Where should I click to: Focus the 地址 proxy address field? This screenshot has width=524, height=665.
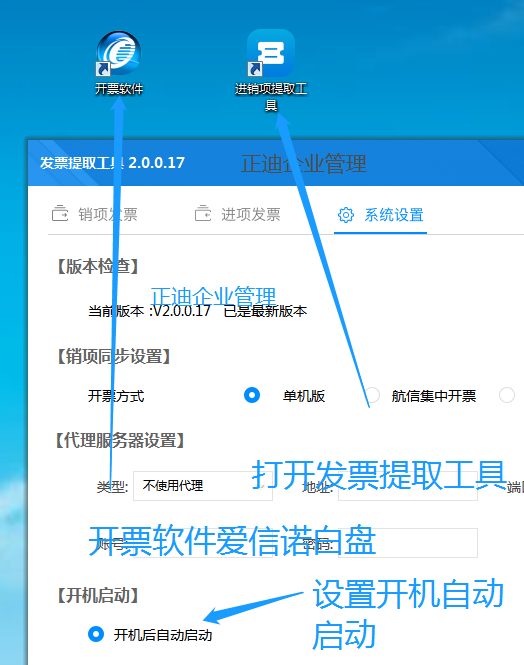tap(407, 486)
